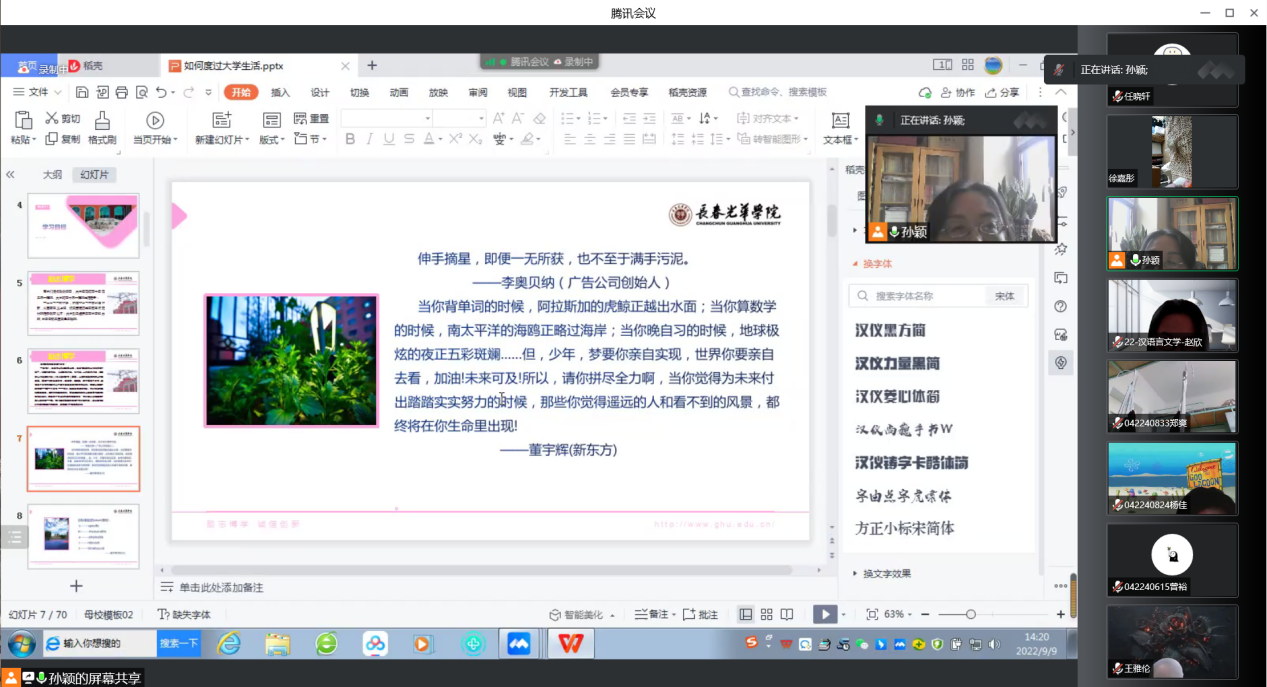Switch to the 动画 ribbon tab
The height and width of the screenshot is (687, 1267).
pyautogui.click(x=399, y=92)
